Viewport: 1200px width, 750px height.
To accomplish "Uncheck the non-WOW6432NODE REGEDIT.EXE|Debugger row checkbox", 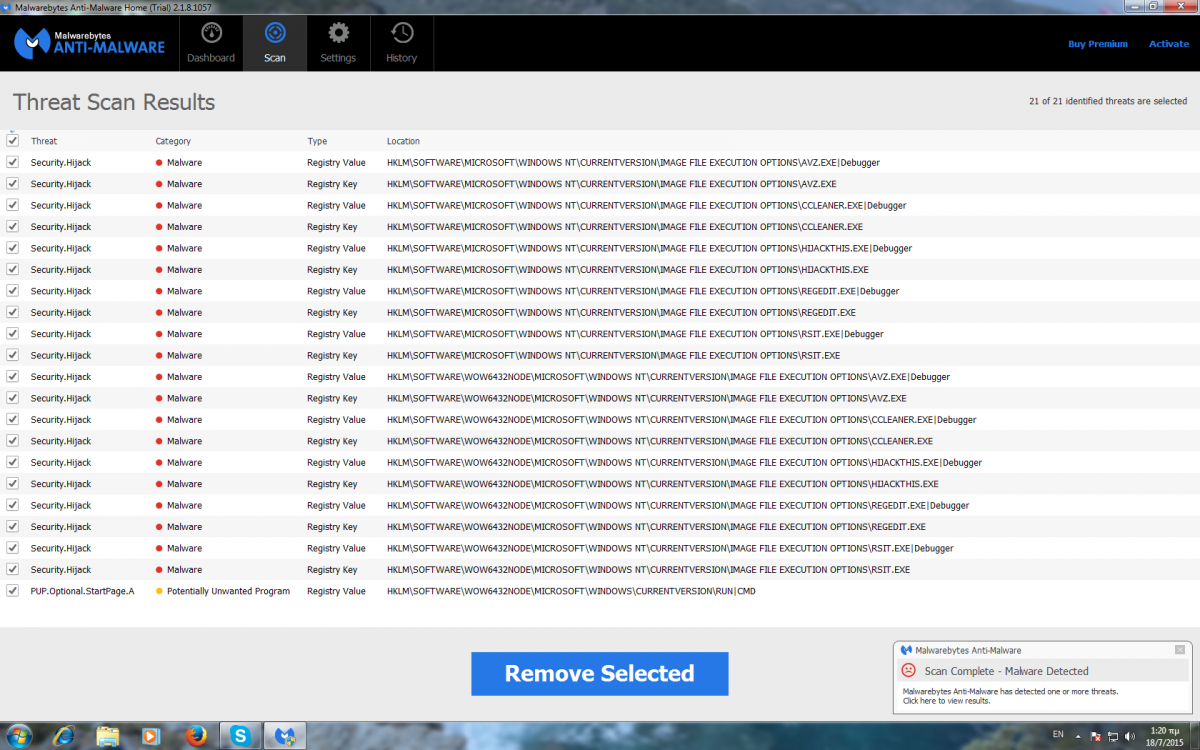I will click(x=13, y=291).
